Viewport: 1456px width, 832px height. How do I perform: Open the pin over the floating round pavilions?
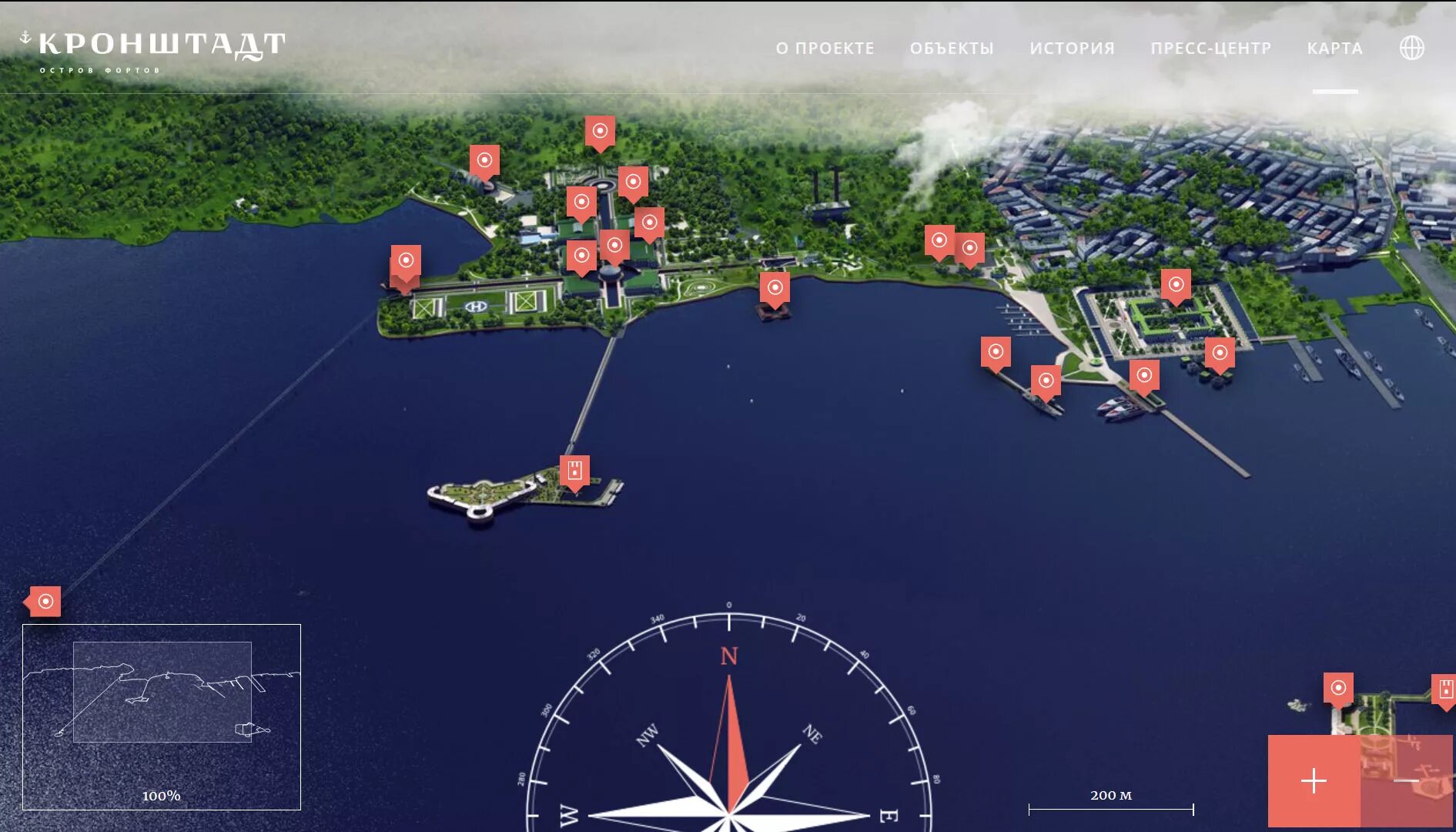click(x=1220, y=354)
